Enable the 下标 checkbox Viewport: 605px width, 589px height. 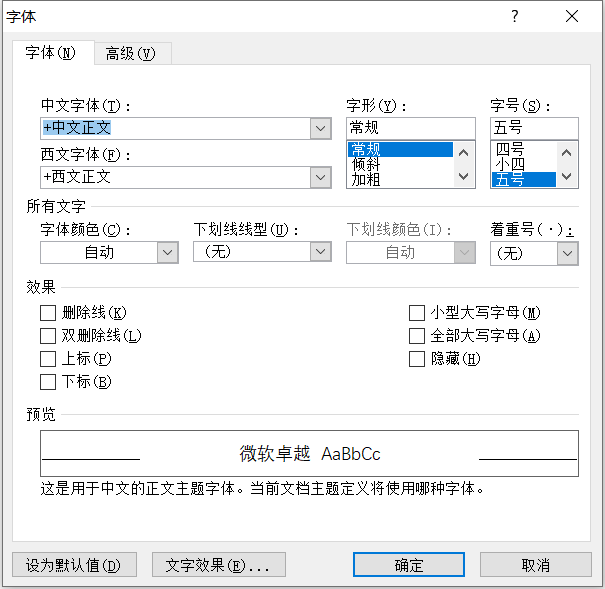(x=48, y=382)
